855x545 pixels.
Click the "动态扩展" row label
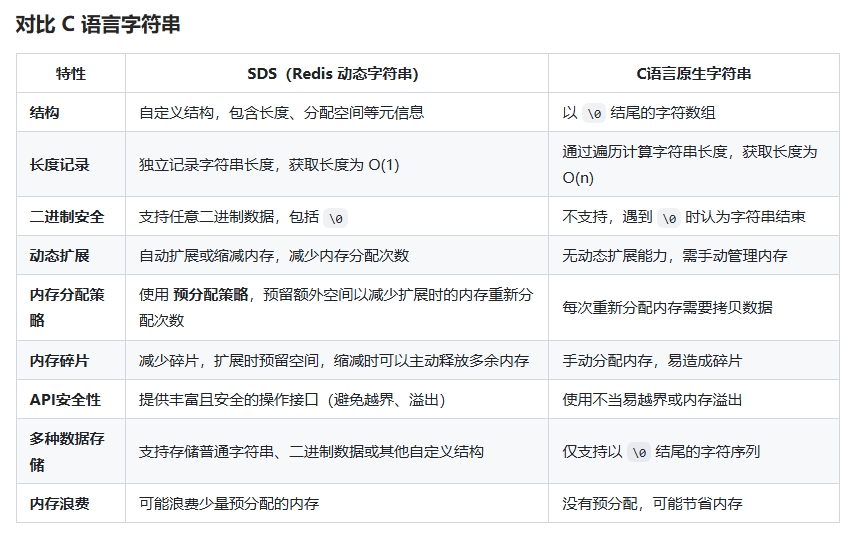[60, 256]
